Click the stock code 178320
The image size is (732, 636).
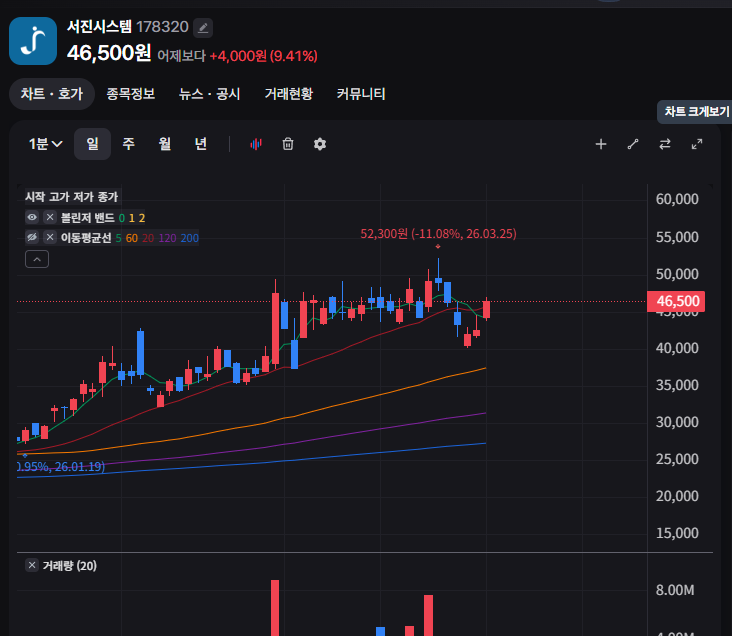[162, 27]
